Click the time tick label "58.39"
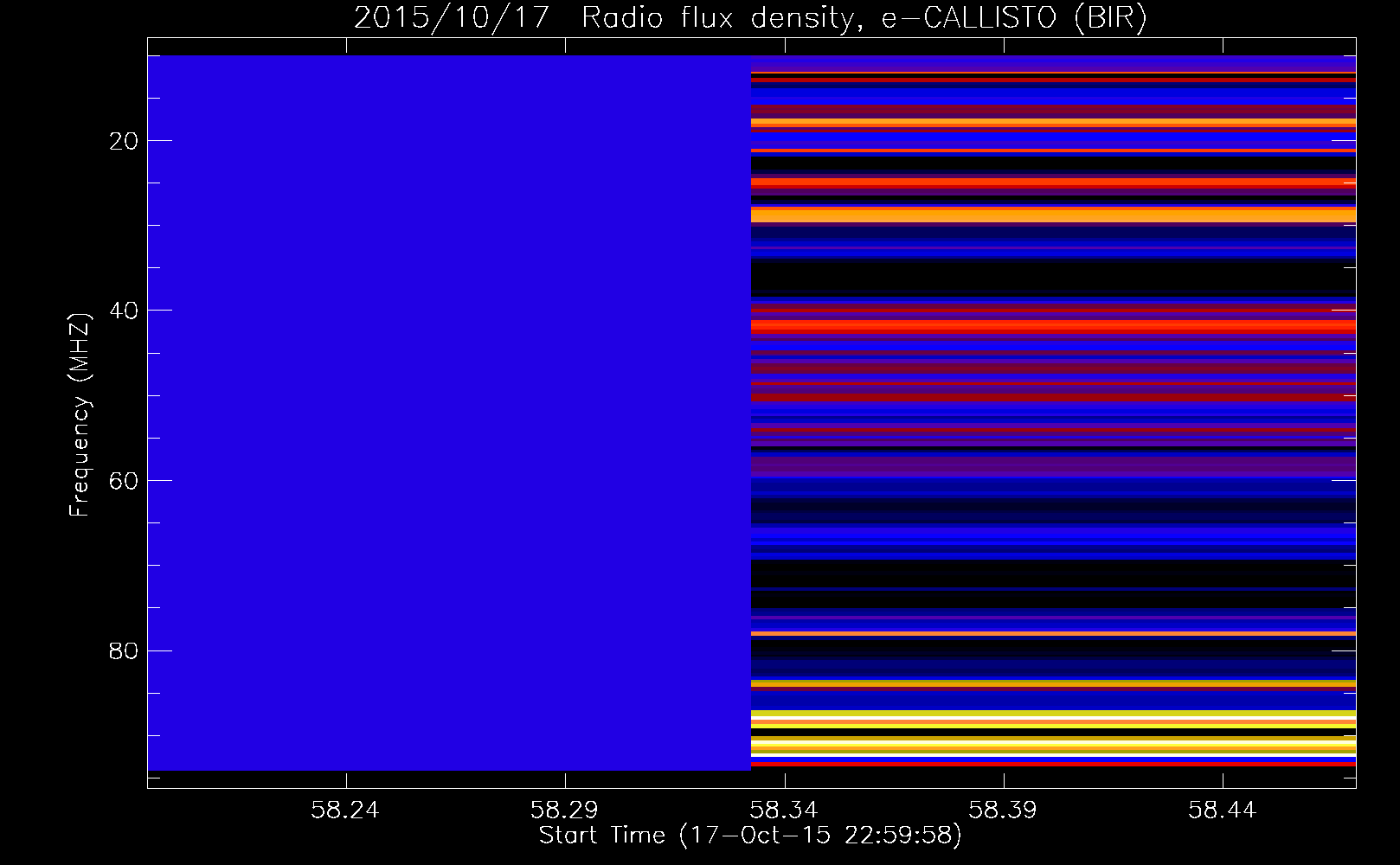1400x865 pixels. [x=1002, y=810]
